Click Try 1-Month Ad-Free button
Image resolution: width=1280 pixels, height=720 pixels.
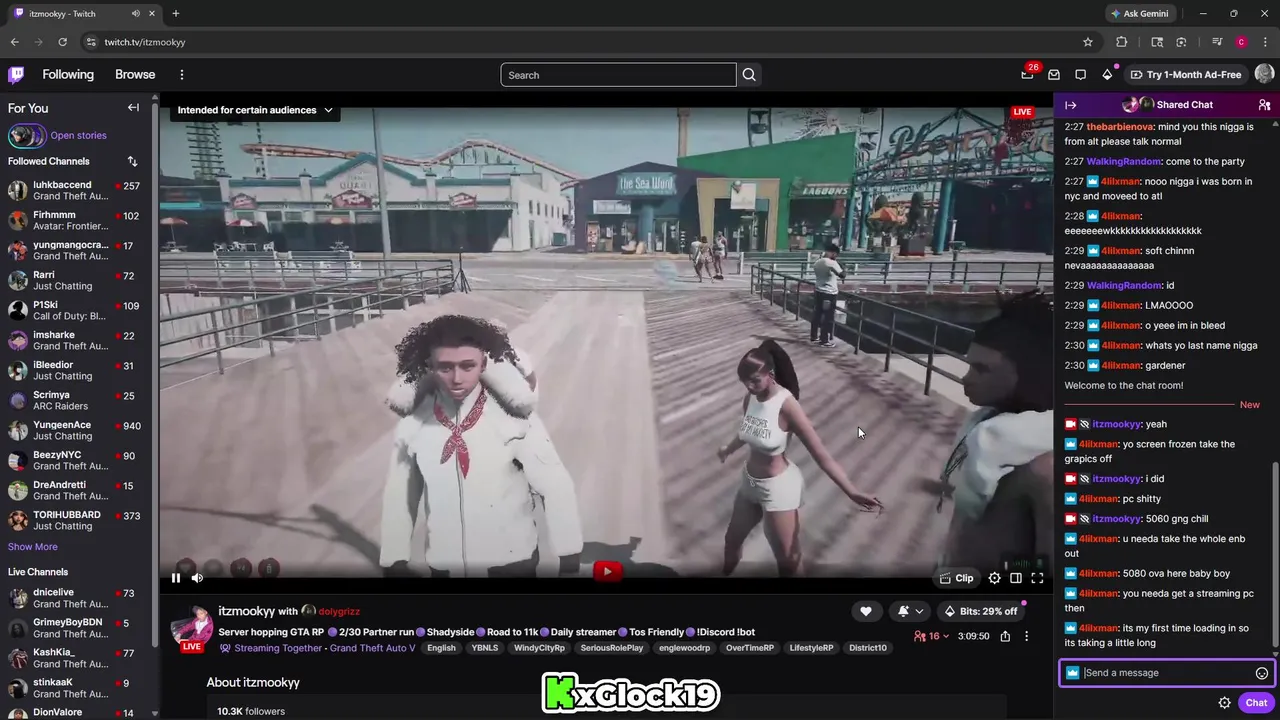pos(1185,74)
